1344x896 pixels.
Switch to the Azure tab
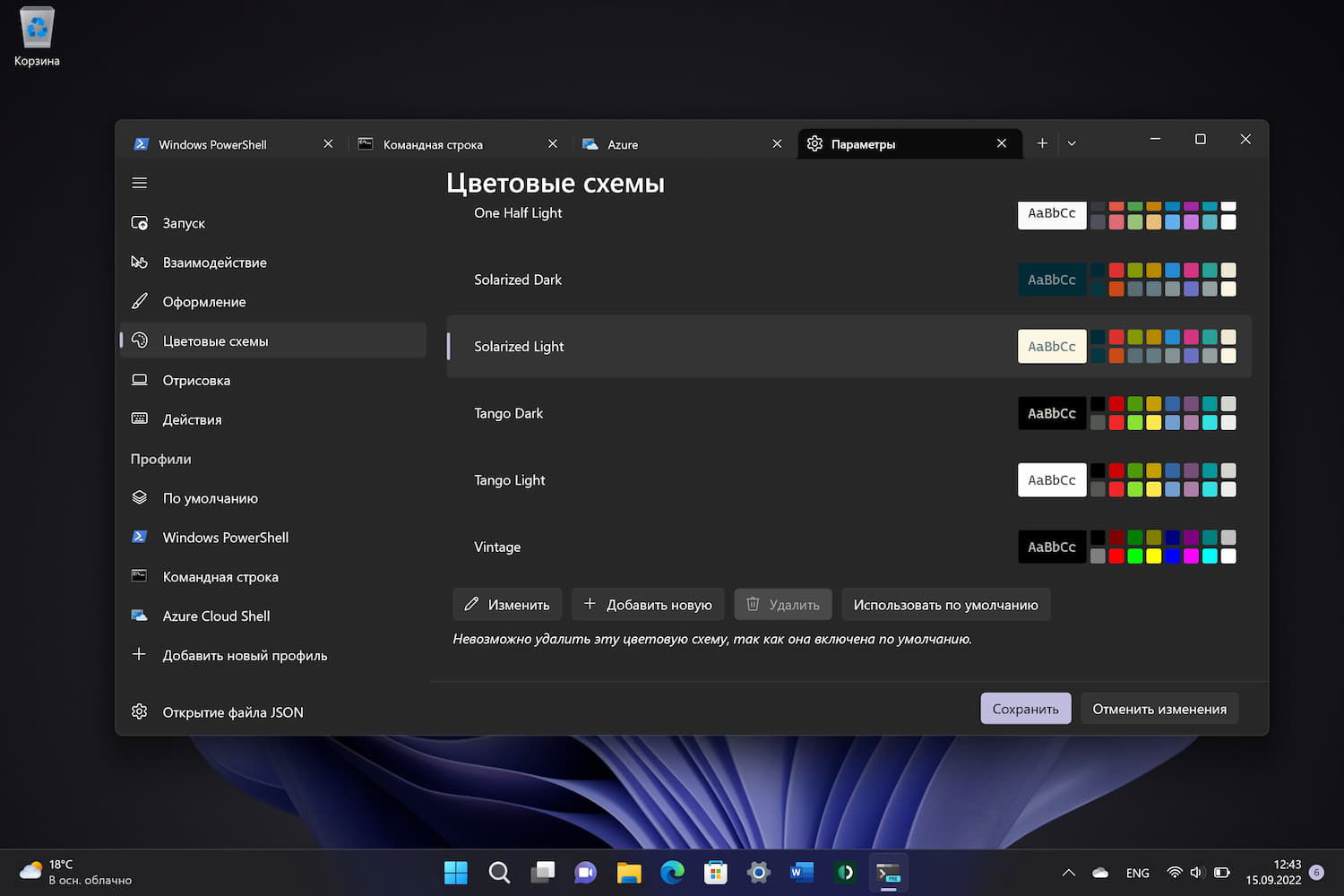click(x=623, y=144)
